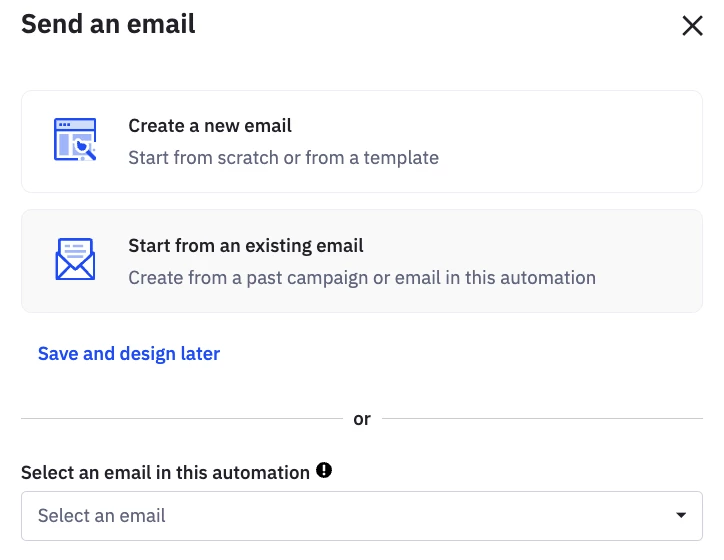Viewport: 724px width, 560px height.
Task: Click the divider line right of "or"
Action: pos(542,419)
